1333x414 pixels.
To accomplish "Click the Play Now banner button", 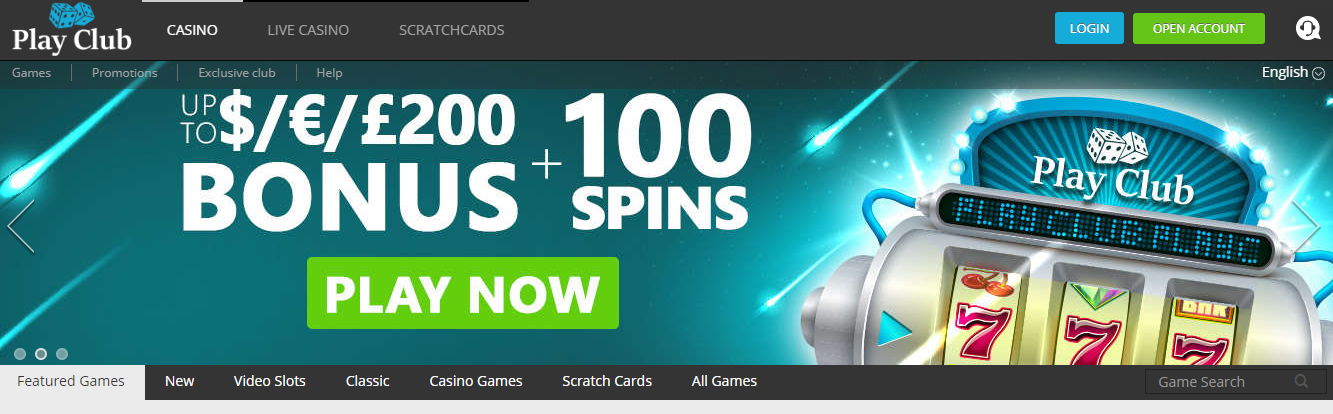I will 463,293.
